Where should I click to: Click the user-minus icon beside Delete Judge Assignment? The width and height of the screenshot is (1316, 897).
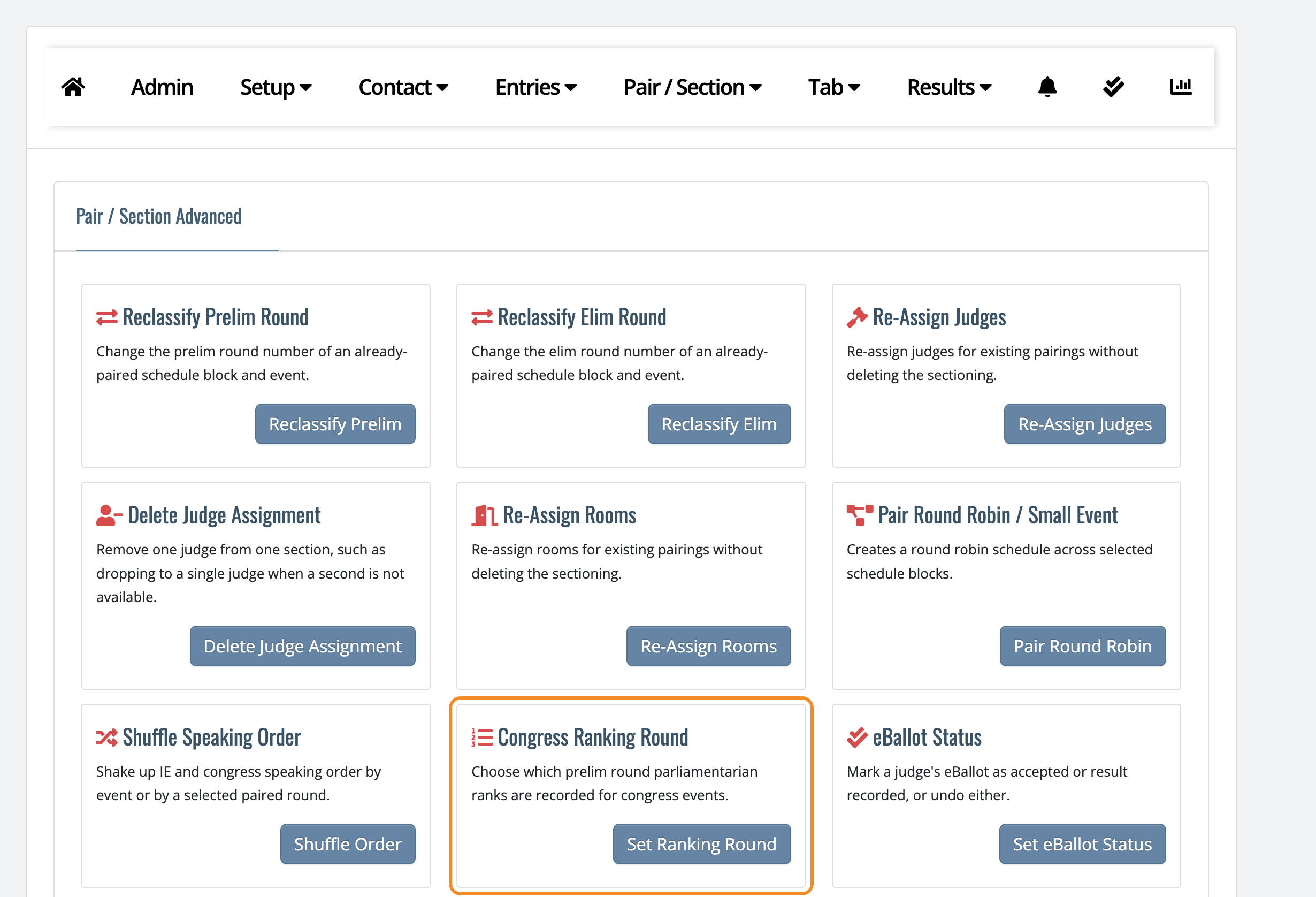pos(109,515)
